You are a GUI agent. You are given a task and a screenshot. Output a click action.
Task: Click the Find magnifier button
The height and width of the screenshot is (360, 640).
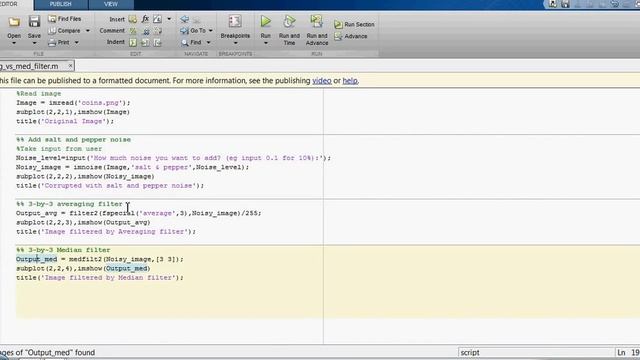(191, 42)
